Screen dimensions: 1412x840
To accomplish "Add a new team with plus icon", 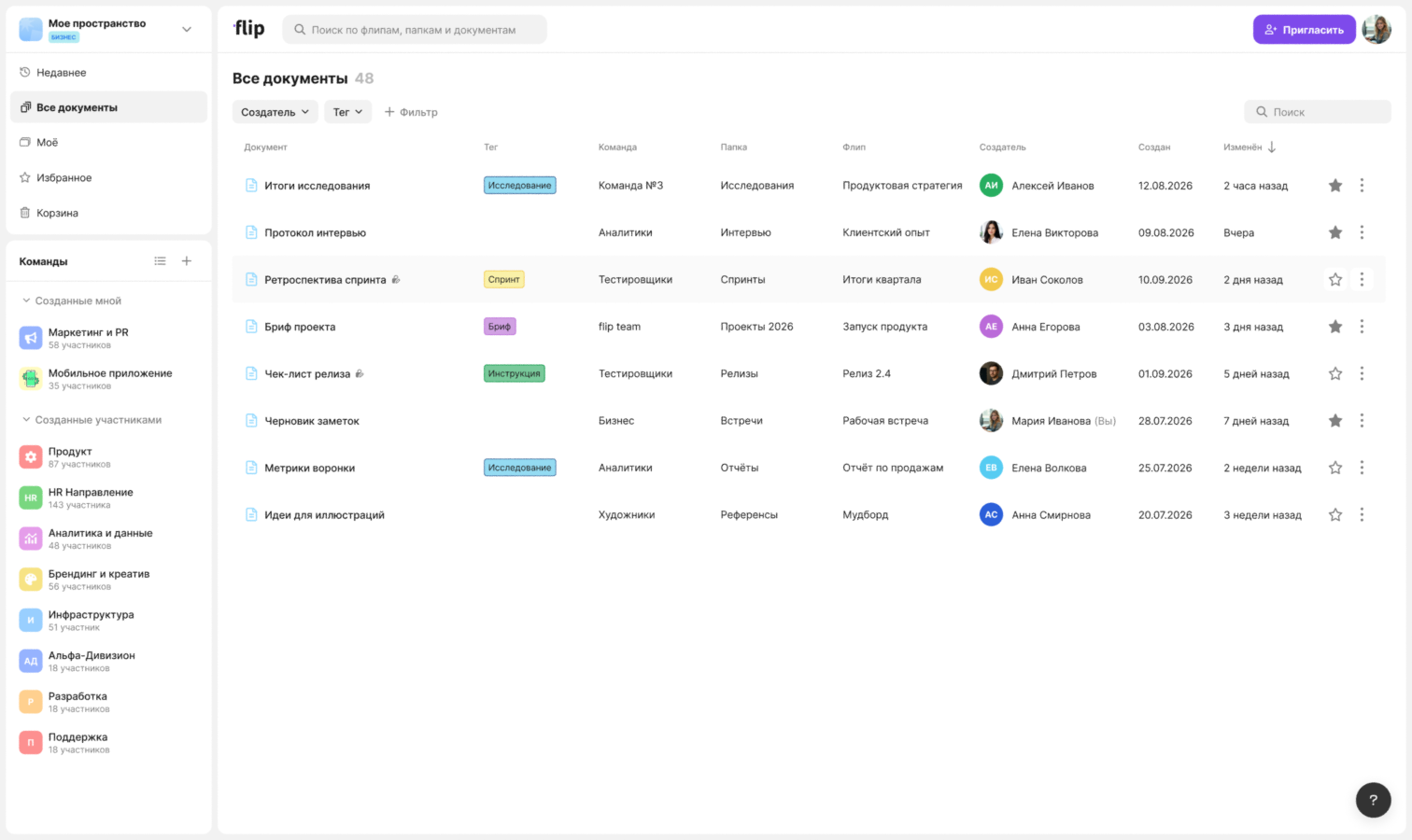I will pyautogui.click(x=187, y=261).
